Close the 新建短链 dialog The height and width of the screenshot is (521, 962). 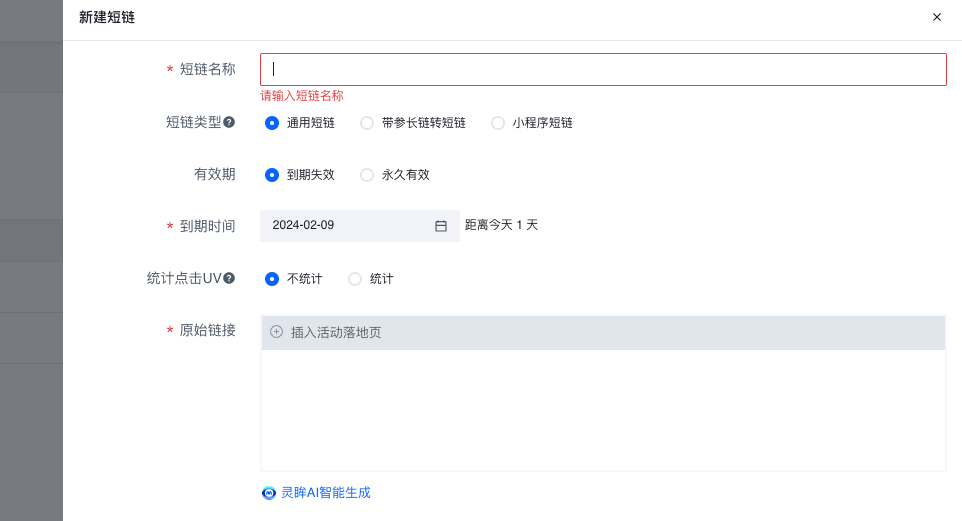[x=937, y=17]
